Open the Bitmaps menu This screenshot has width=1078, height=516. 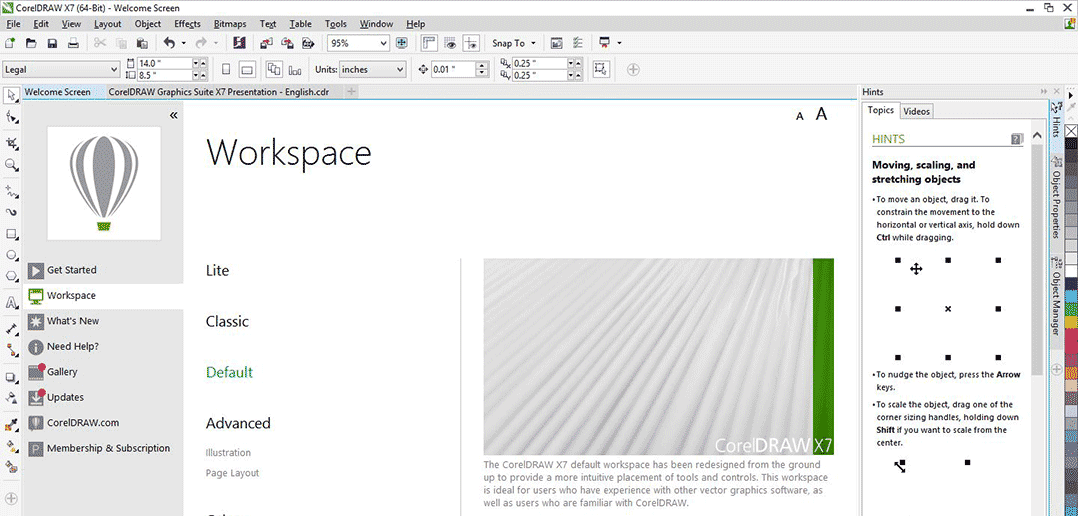pyautogui.click(x=229, y=23)
